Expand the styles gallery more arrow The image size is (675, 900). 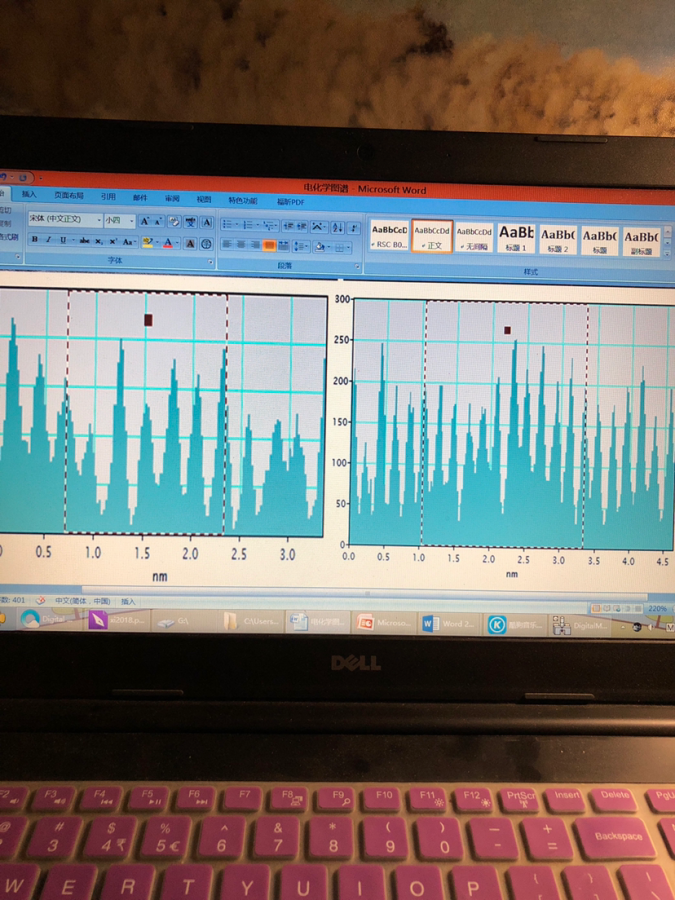click(x=668, y=253)
